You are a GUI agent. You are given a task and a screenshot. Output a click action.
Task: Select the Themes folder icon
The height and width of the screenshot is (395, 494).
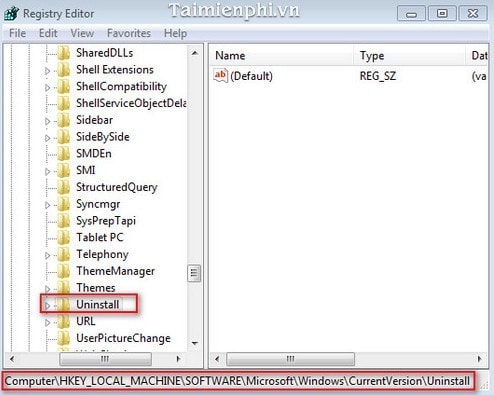[64, 288]
